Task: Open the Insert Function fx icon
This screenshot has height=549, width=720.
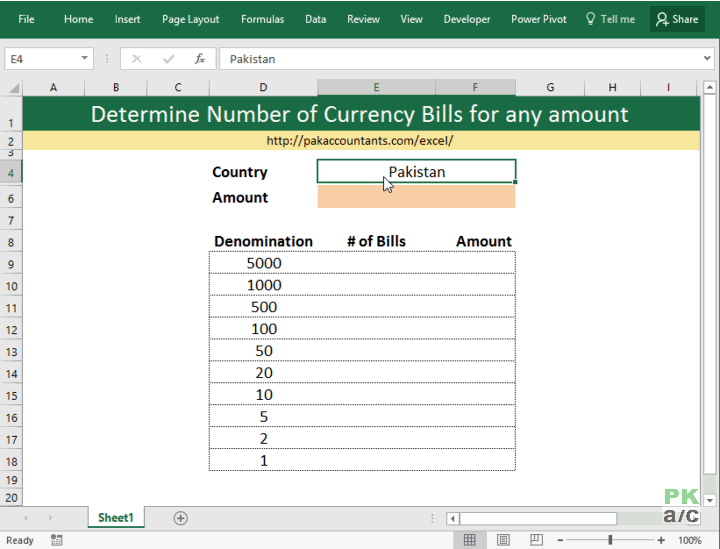Action: (199, 59)
